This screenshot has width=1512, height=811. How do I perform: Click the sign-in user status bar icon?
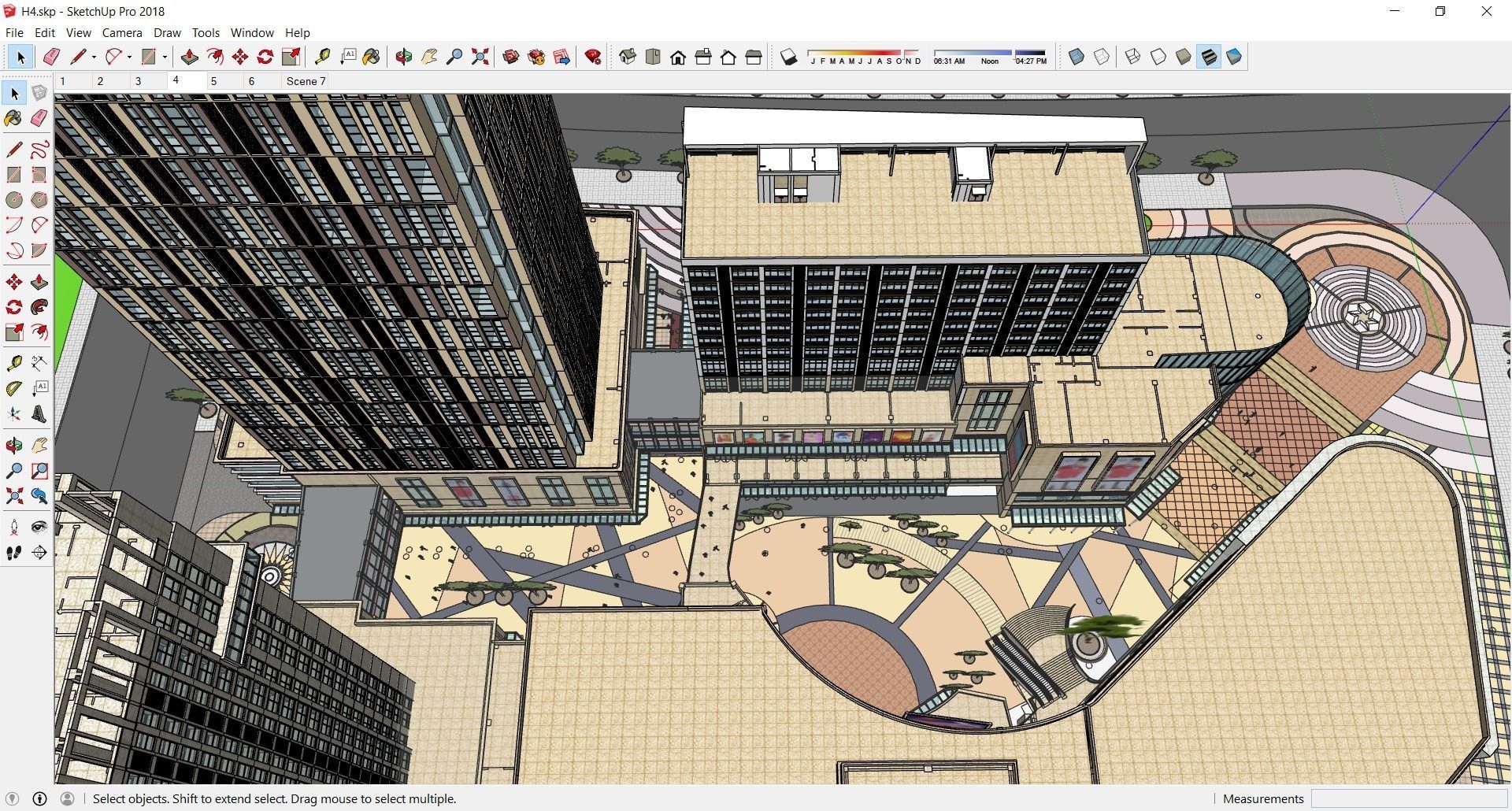68,798
